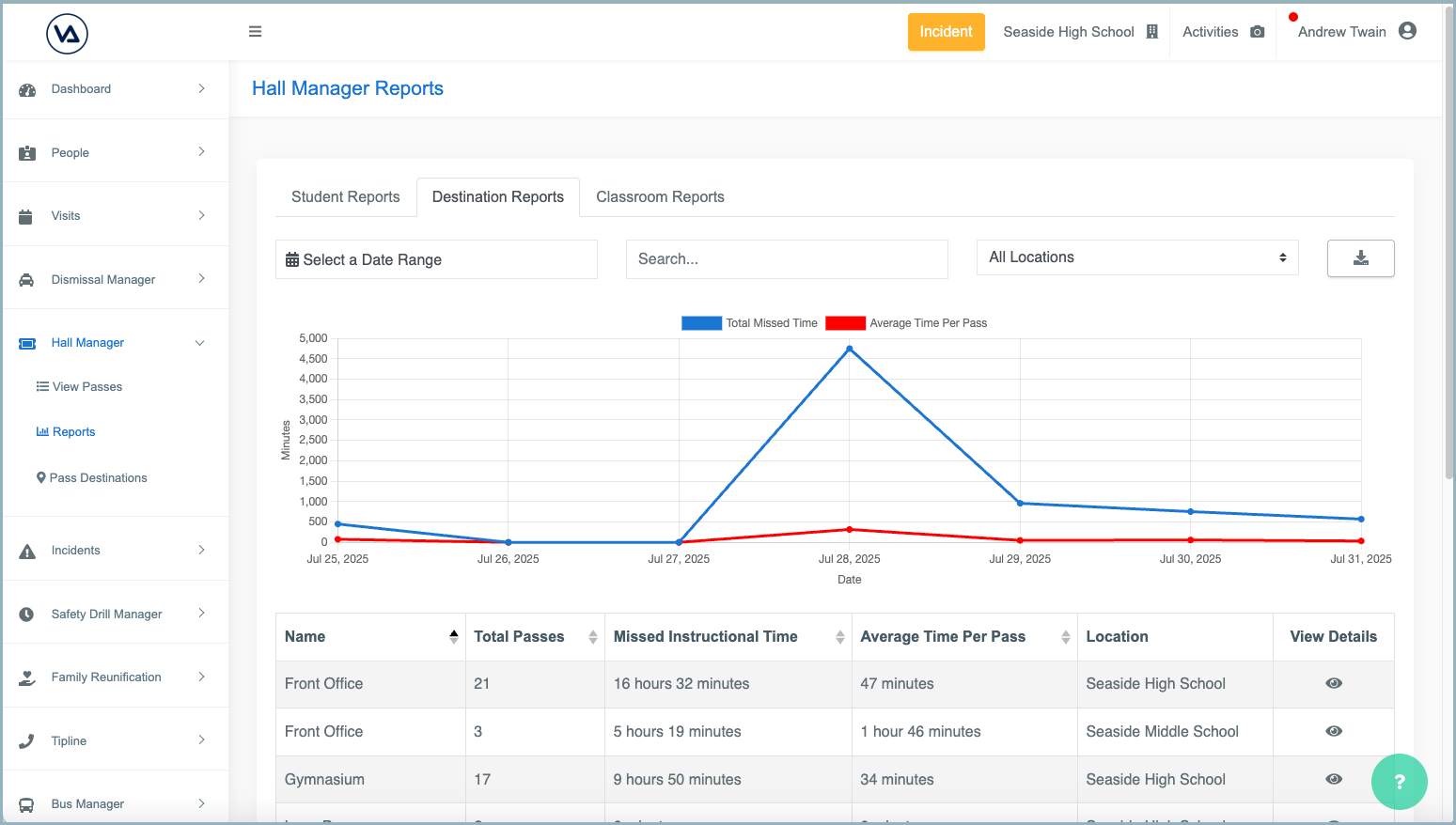Click the Incidents warning triangle icon

click(27, 552)
